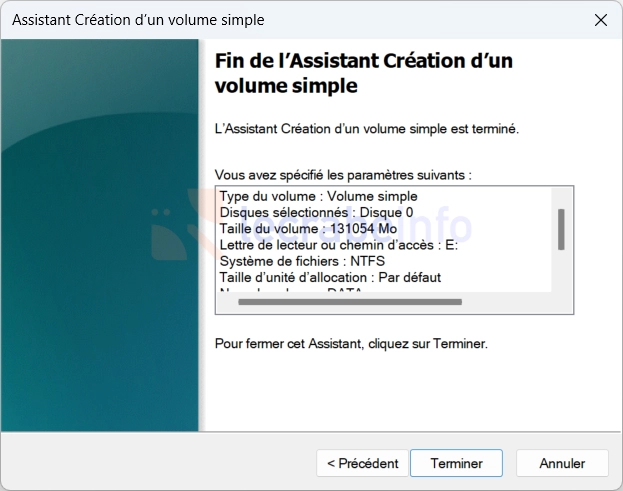Click vertical scrollbar track below the thumb
Image resolution: width=623 pixels, height=491 pixels.
tap(561, 272)
